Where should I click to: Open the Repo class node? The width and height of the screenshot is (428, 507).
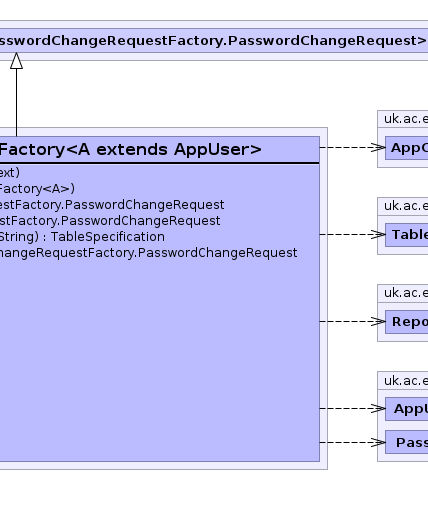(x=407, y=322)
